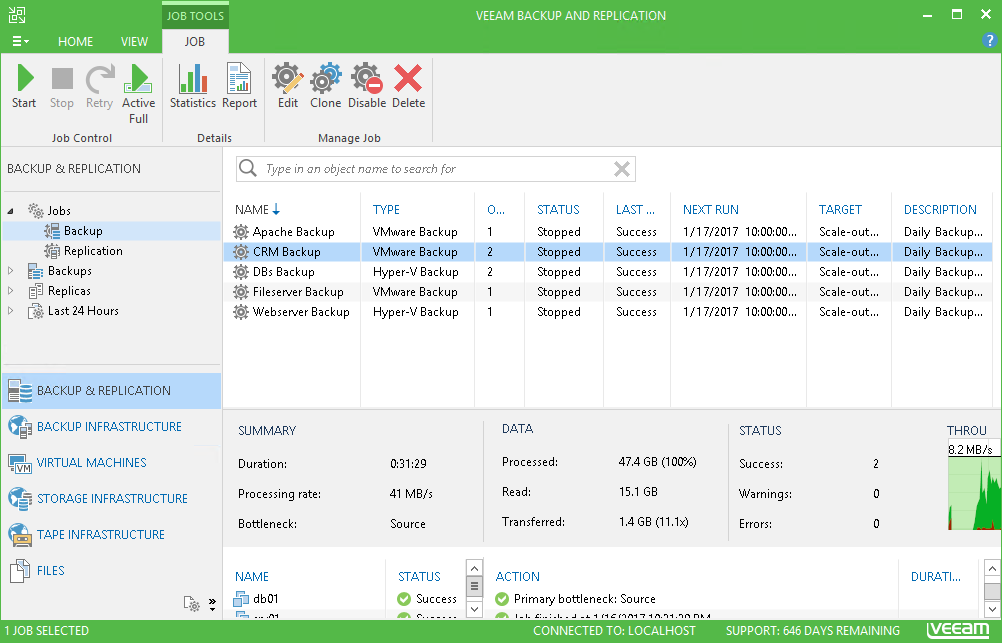Screen dimensions: 1002x643
Task: Switch to the View tab
Action: coord(134,42)
